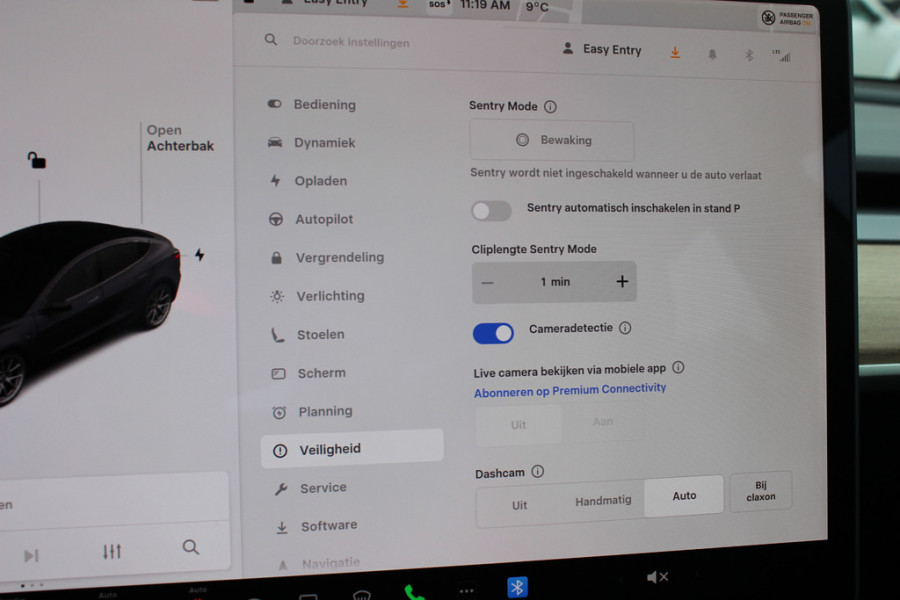Set Dashcam mode to Handmatig

(603, 500)
